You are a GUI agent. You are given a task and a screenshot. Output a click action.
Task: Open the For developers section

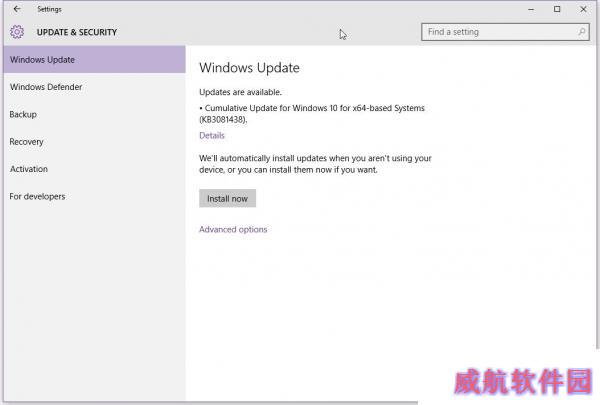tap(95, 196)
